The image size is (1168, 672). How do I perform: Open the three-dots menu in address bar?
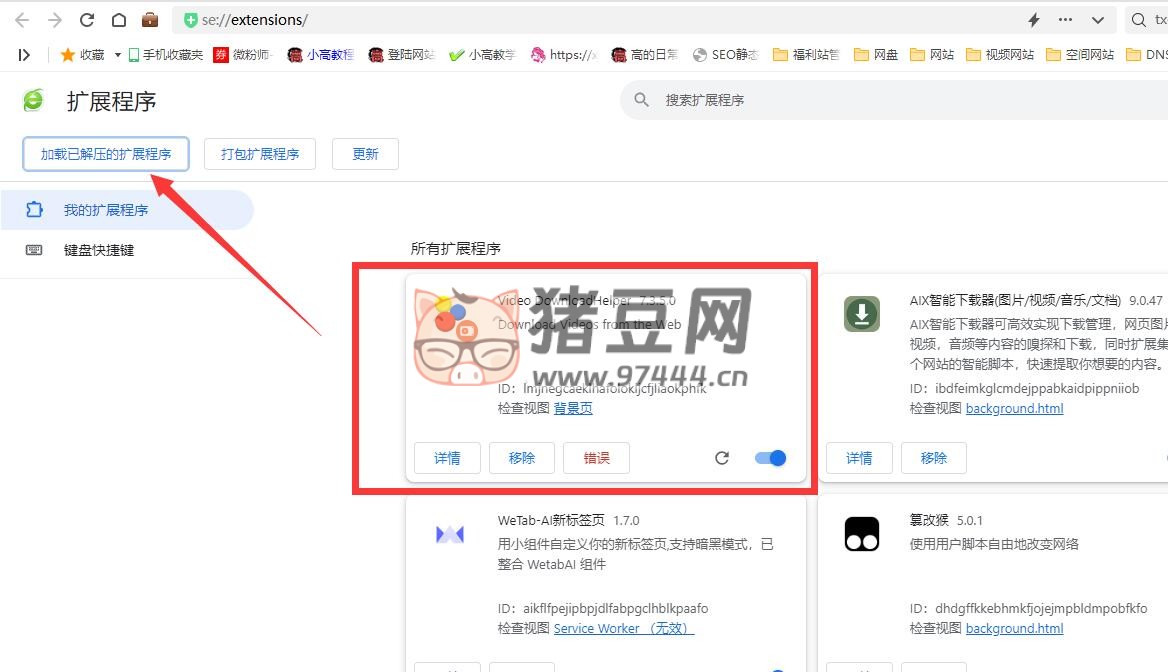click(1065, 20)
